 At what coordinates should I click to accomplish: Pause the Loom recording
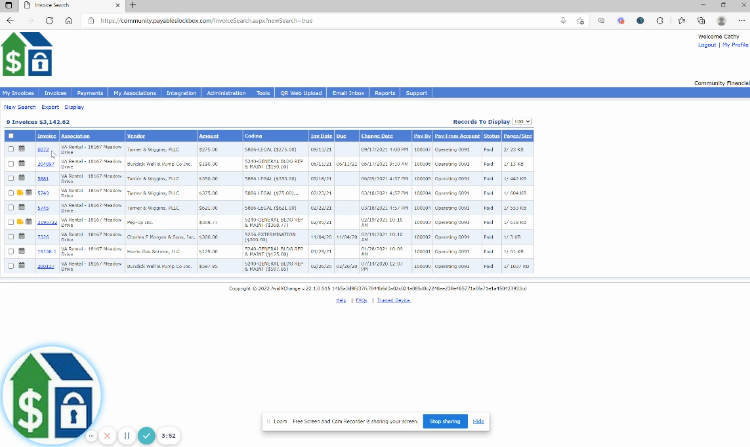coord(127,436)
